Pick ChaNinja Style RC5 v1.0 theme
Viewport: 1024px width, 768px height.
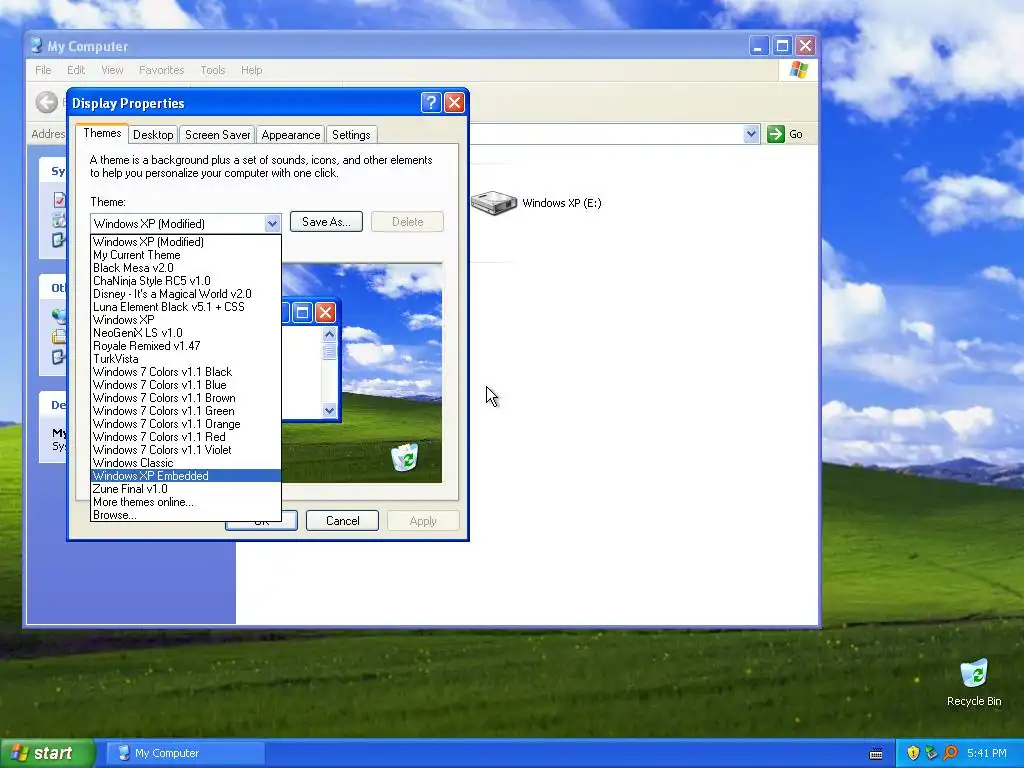[185, 281]
